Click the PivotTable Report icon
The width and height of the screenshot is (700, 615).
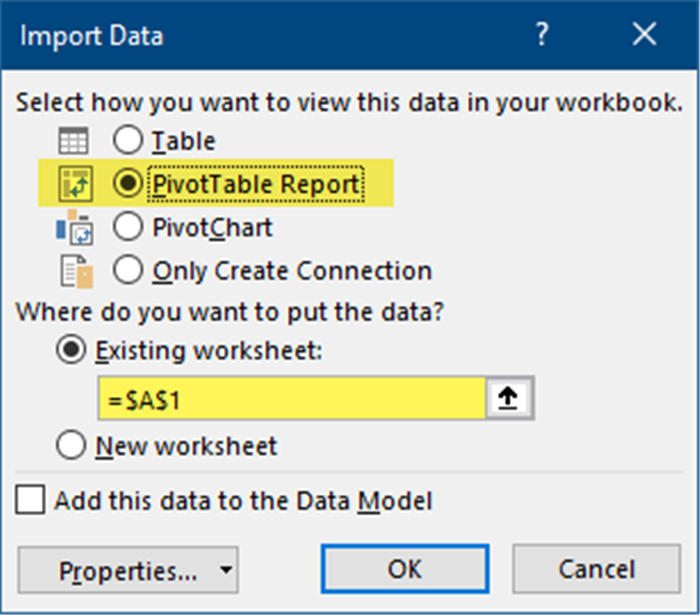click(74, 184)
